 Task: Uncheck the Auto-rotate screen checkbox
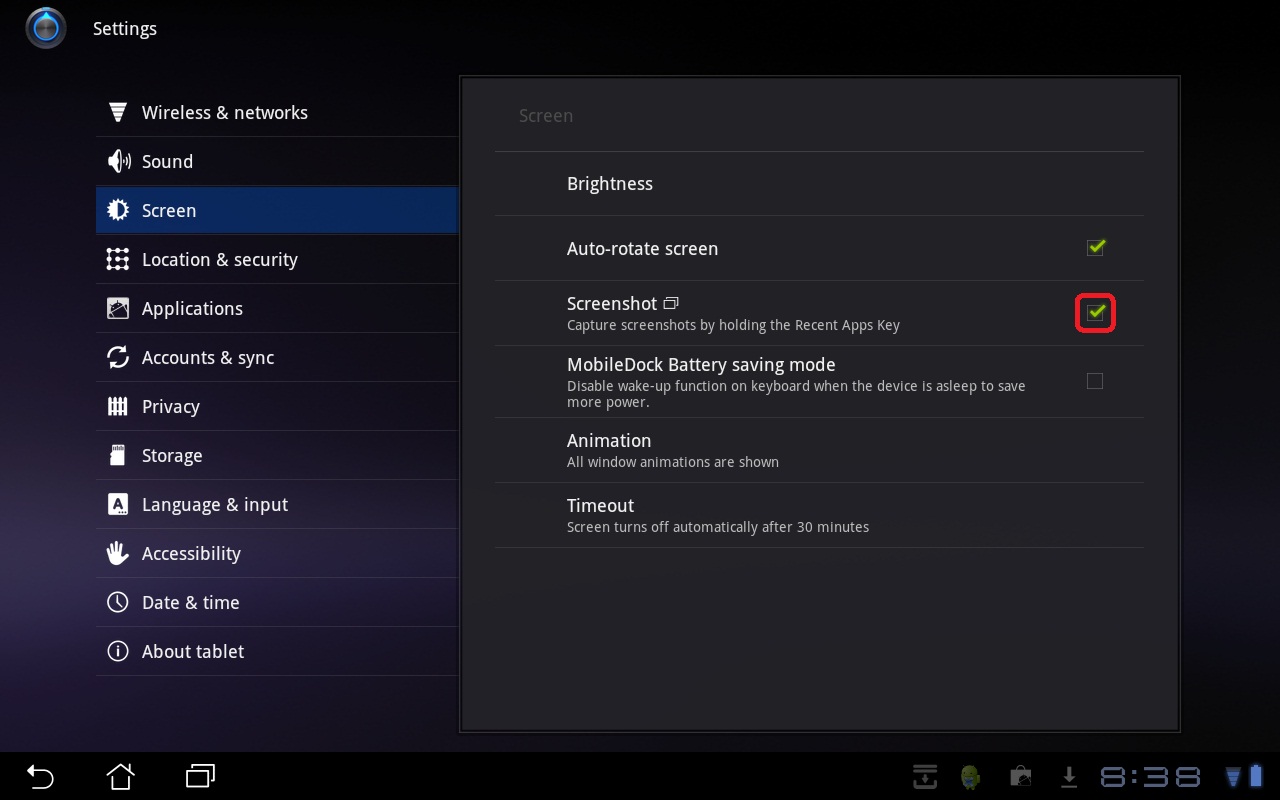1095,247
